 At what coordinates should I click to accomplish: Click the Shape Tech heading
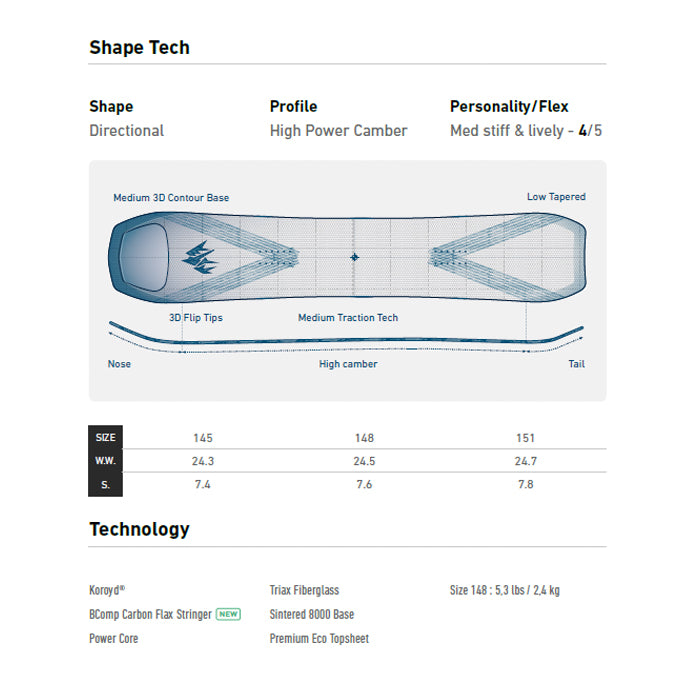139,47
